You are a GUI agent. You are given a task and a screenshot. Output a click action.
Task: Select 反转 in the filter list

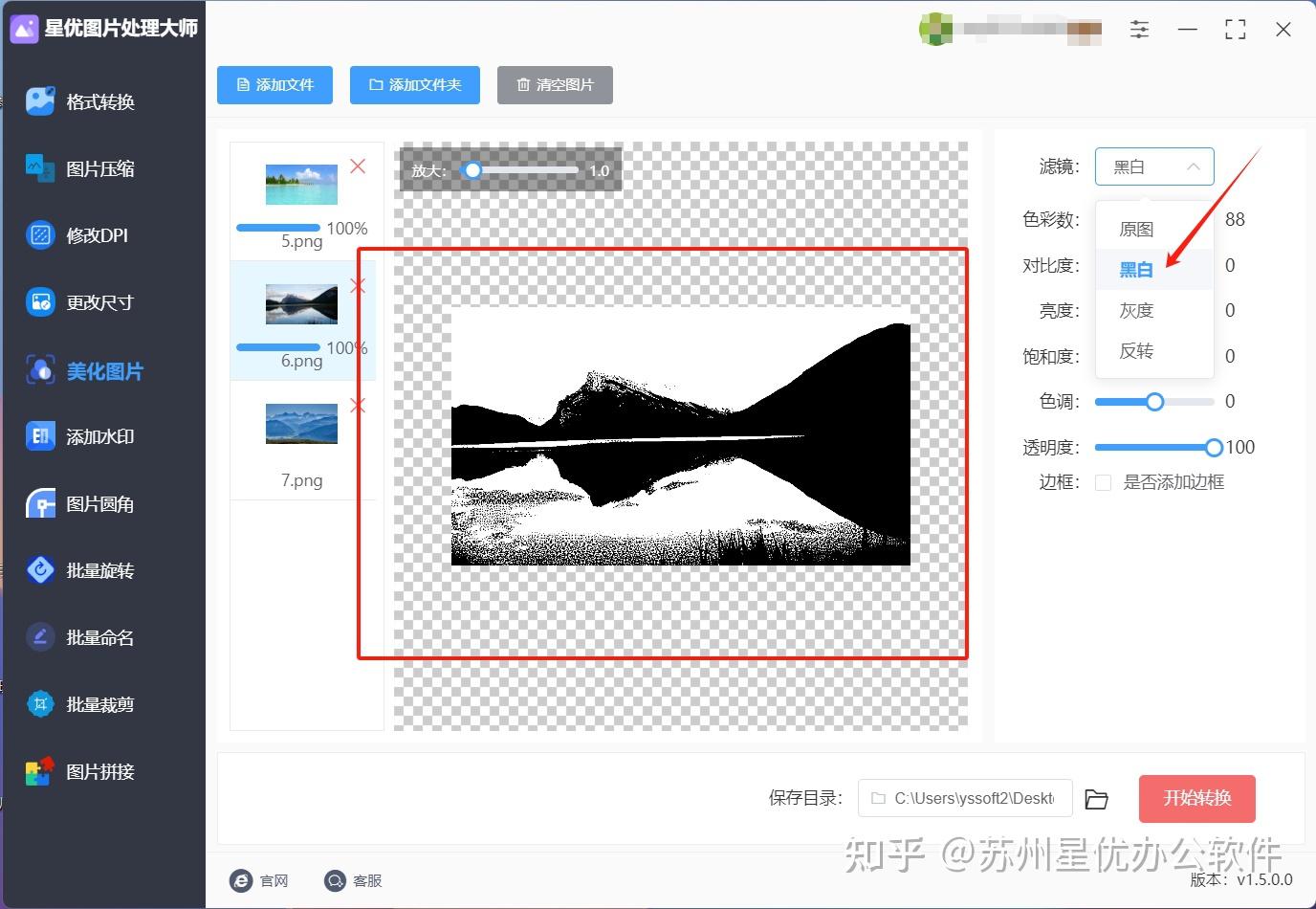(1136, 351)
